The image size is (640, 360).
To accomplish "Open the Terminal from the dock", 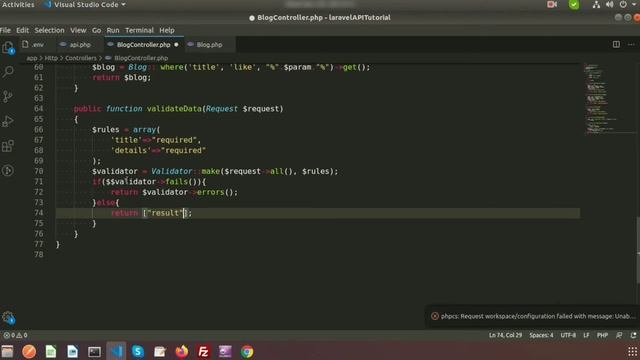I will tap(94, 351).
